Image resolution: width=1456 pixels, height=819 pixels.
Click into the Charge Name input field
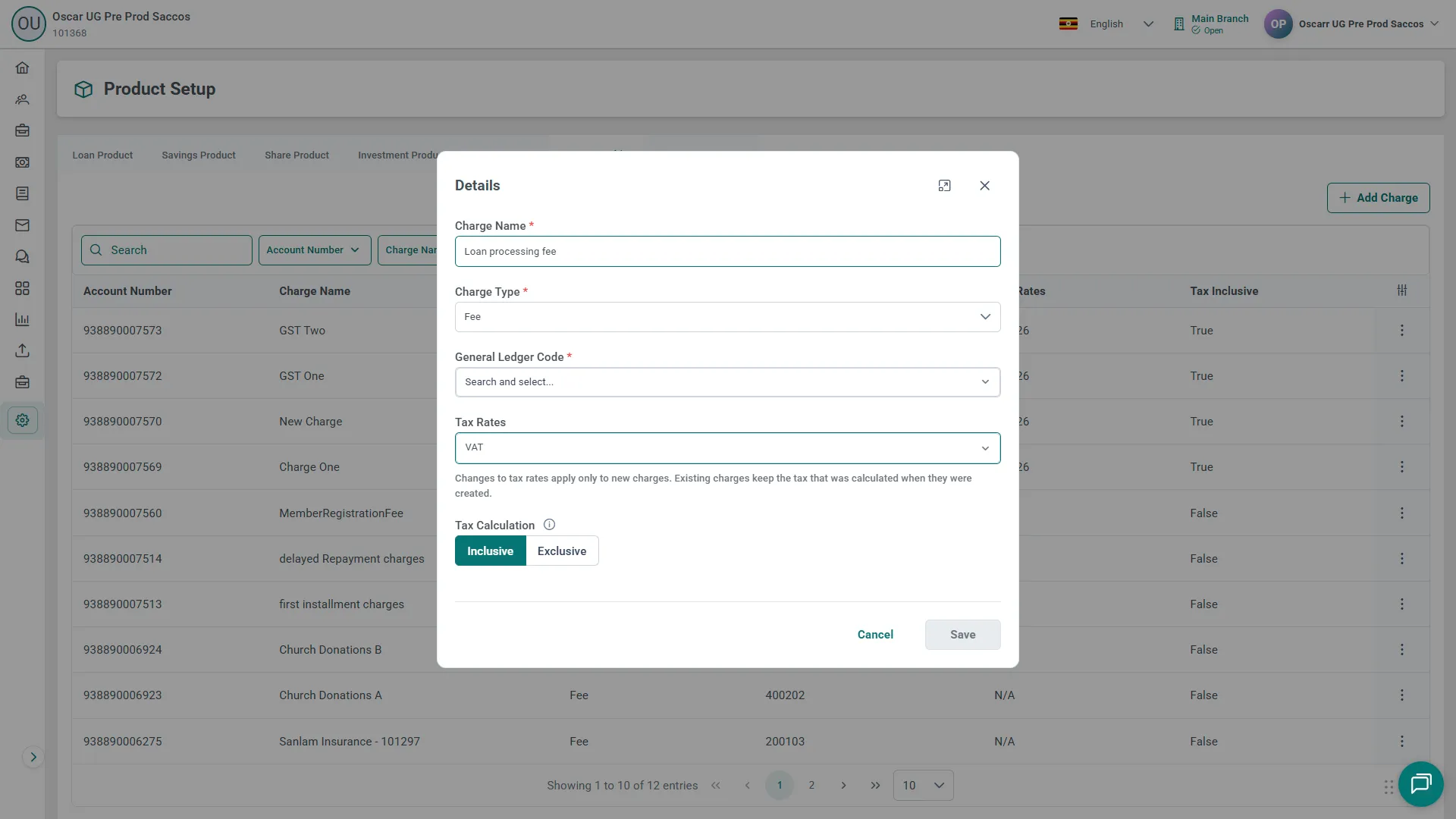pos(727,252)
